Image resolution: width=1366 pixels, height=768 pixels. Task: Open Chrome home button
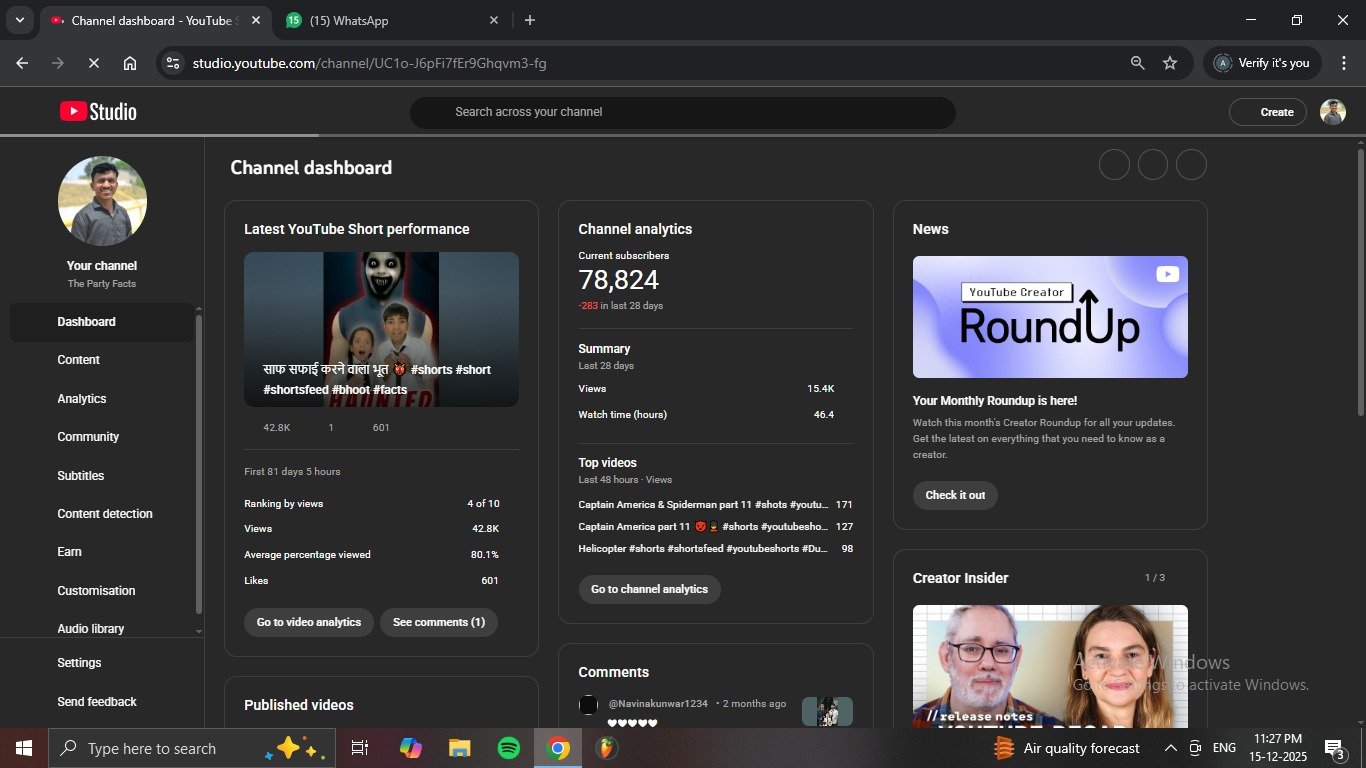click(x=130, y=63)
